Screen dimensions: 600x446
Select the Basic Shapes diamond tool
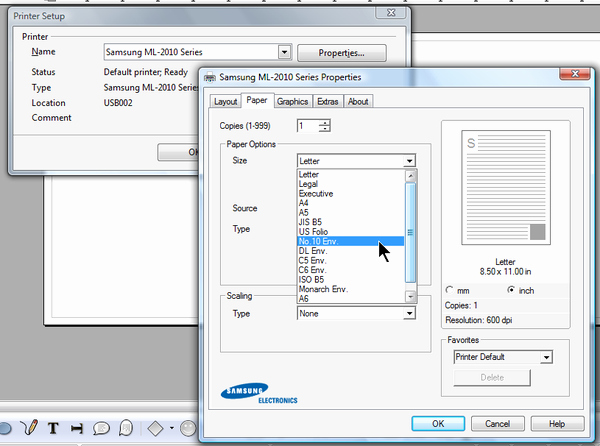coord(155,428)
